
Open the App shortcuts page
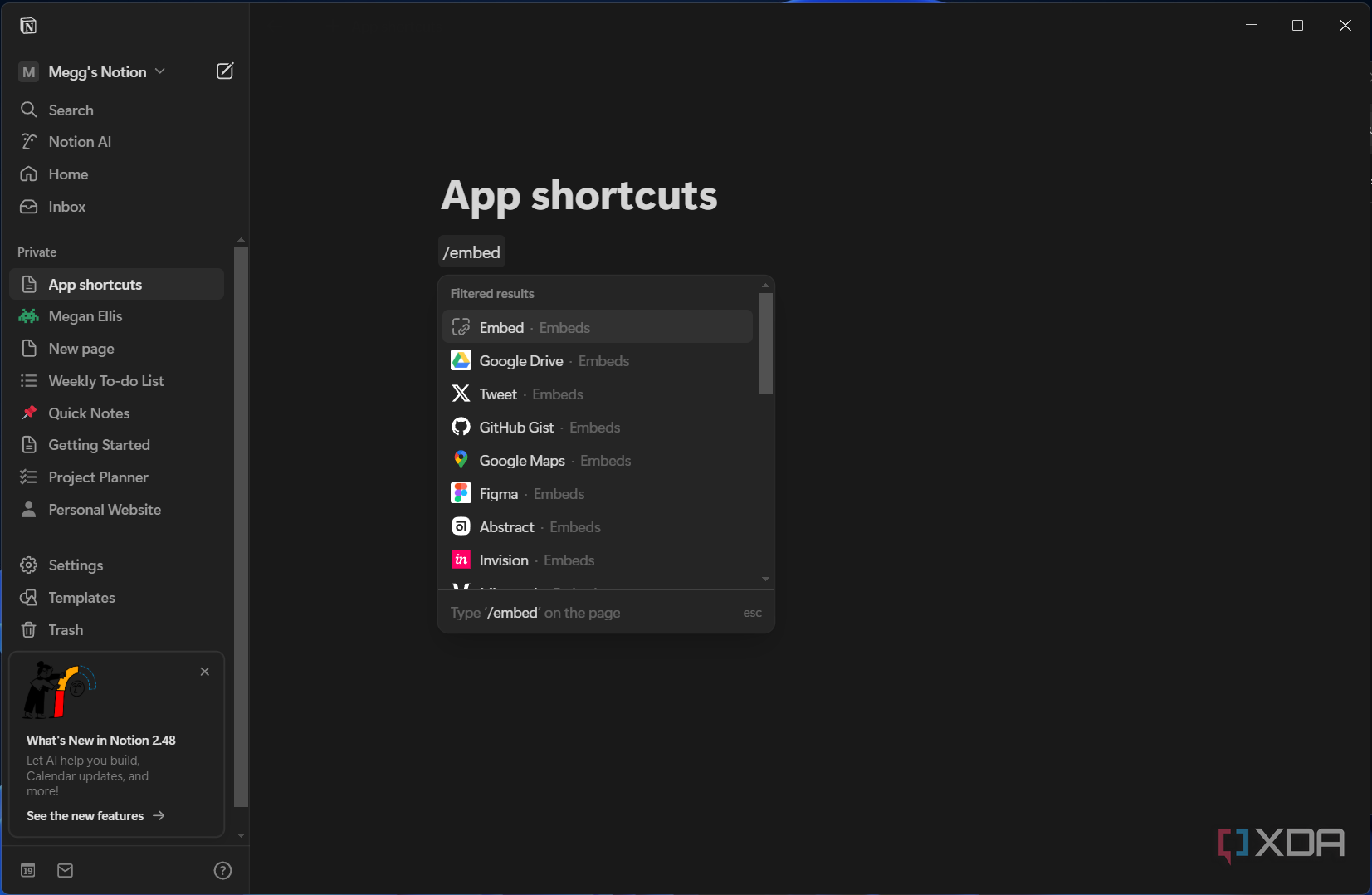(116, 284)
